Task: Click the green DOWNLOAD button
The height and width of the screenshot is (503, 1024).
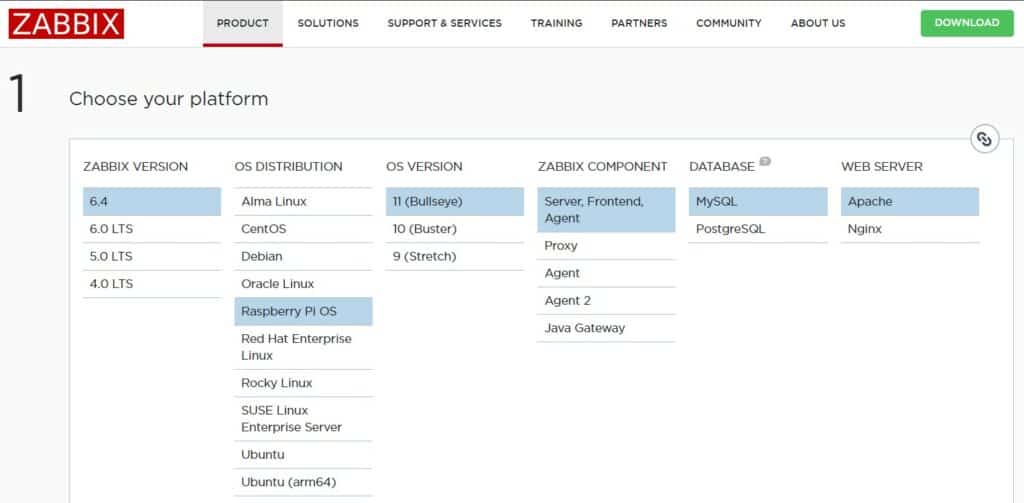Action: (967, 23)
